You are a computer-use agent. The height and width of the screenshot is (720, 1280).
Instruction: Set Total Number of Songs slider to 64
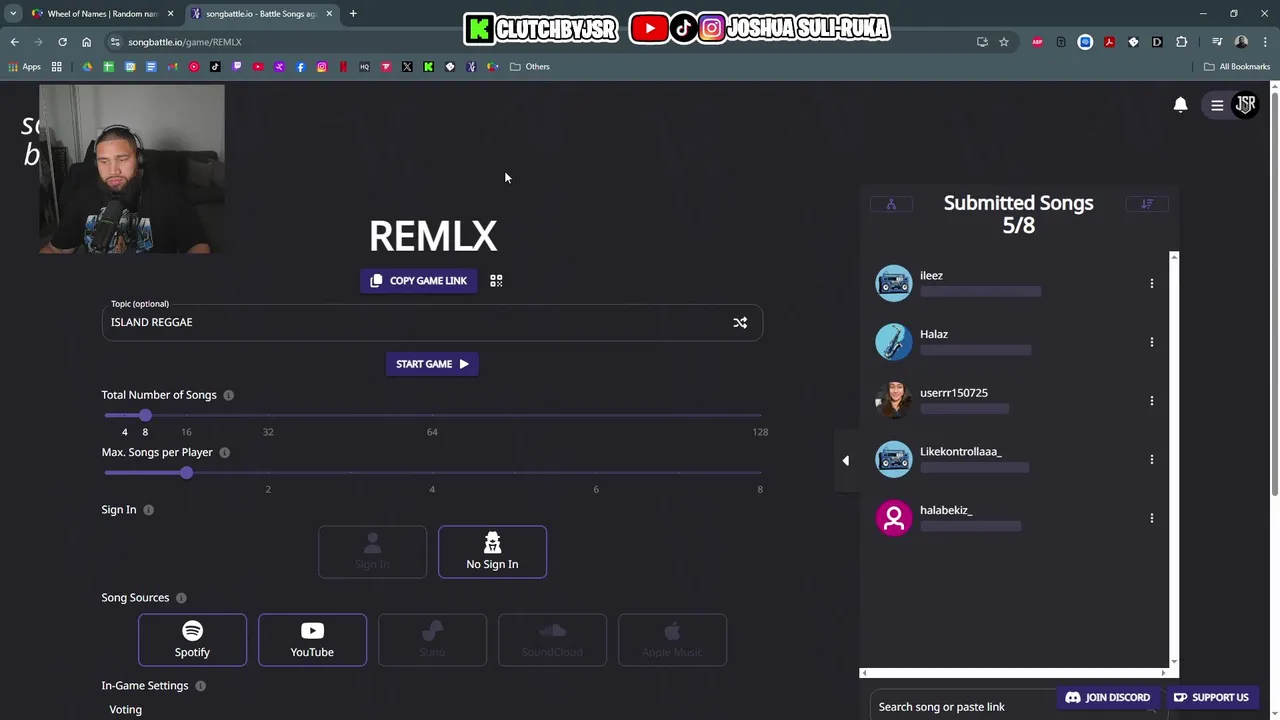432,415
